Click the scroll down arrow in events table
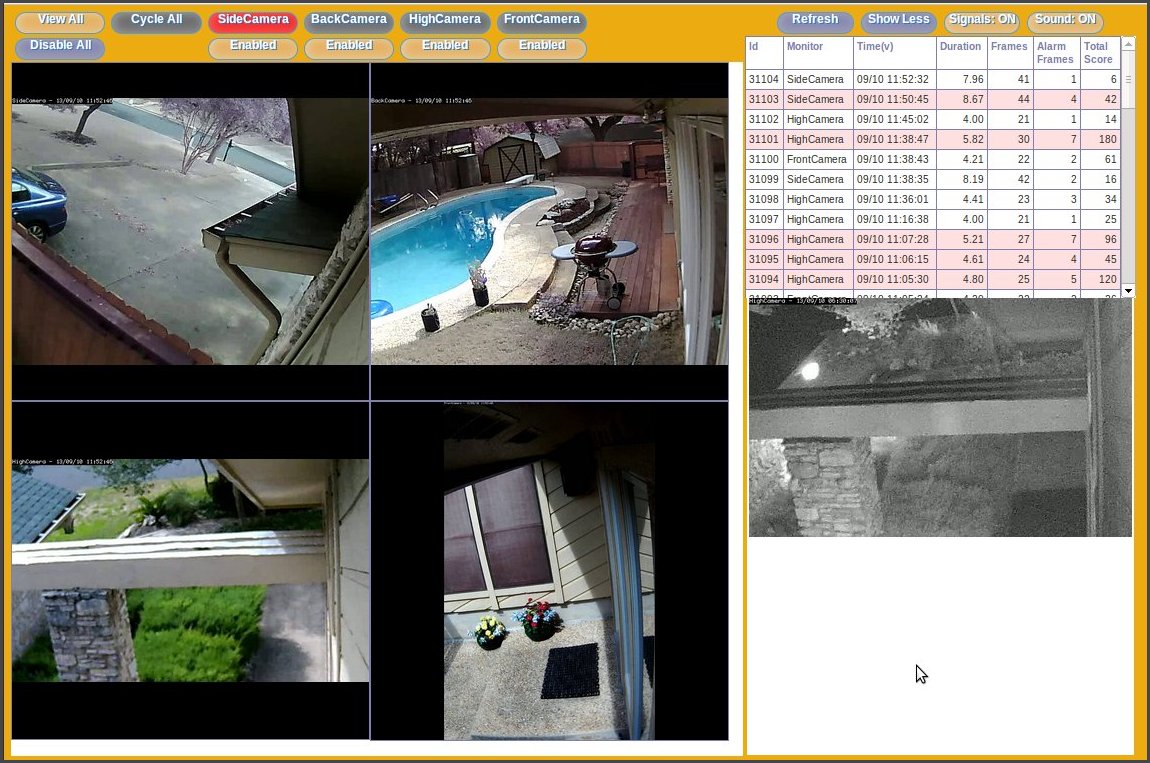Image resolution: width=1150 pixels, height=763 pixels. (x=1129, y=291)
